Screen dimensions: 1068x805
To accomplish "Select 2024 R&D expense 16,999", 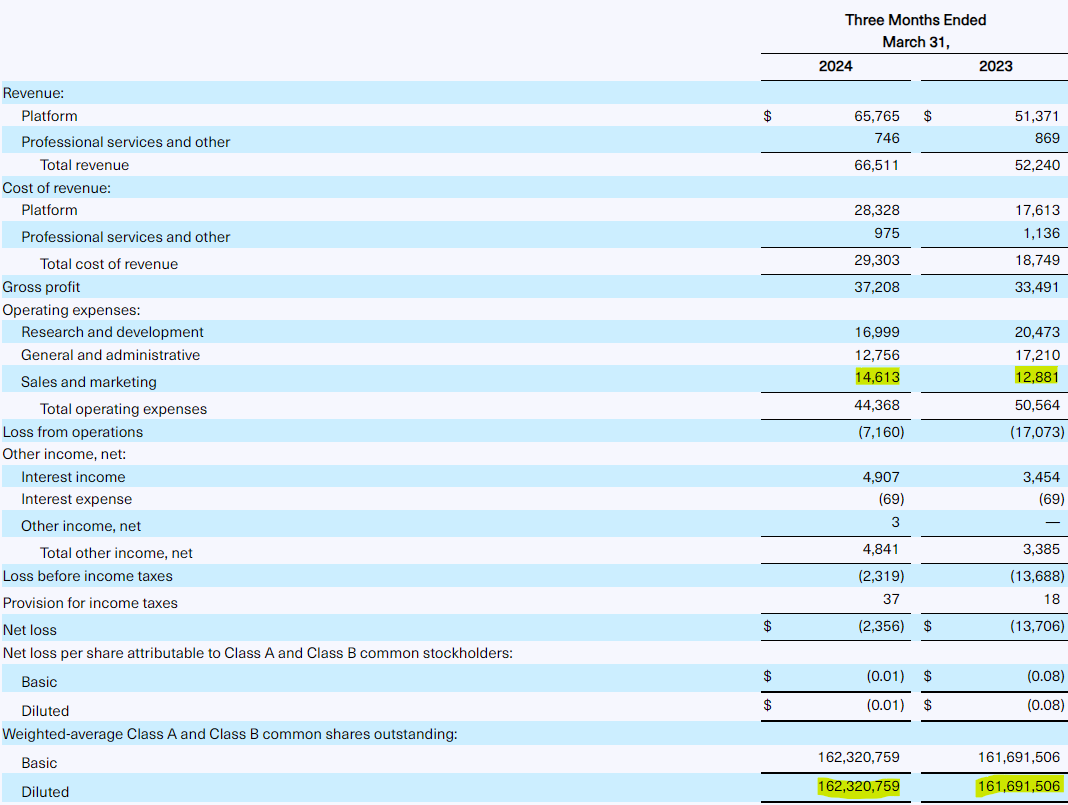I will tap(877, 332).
